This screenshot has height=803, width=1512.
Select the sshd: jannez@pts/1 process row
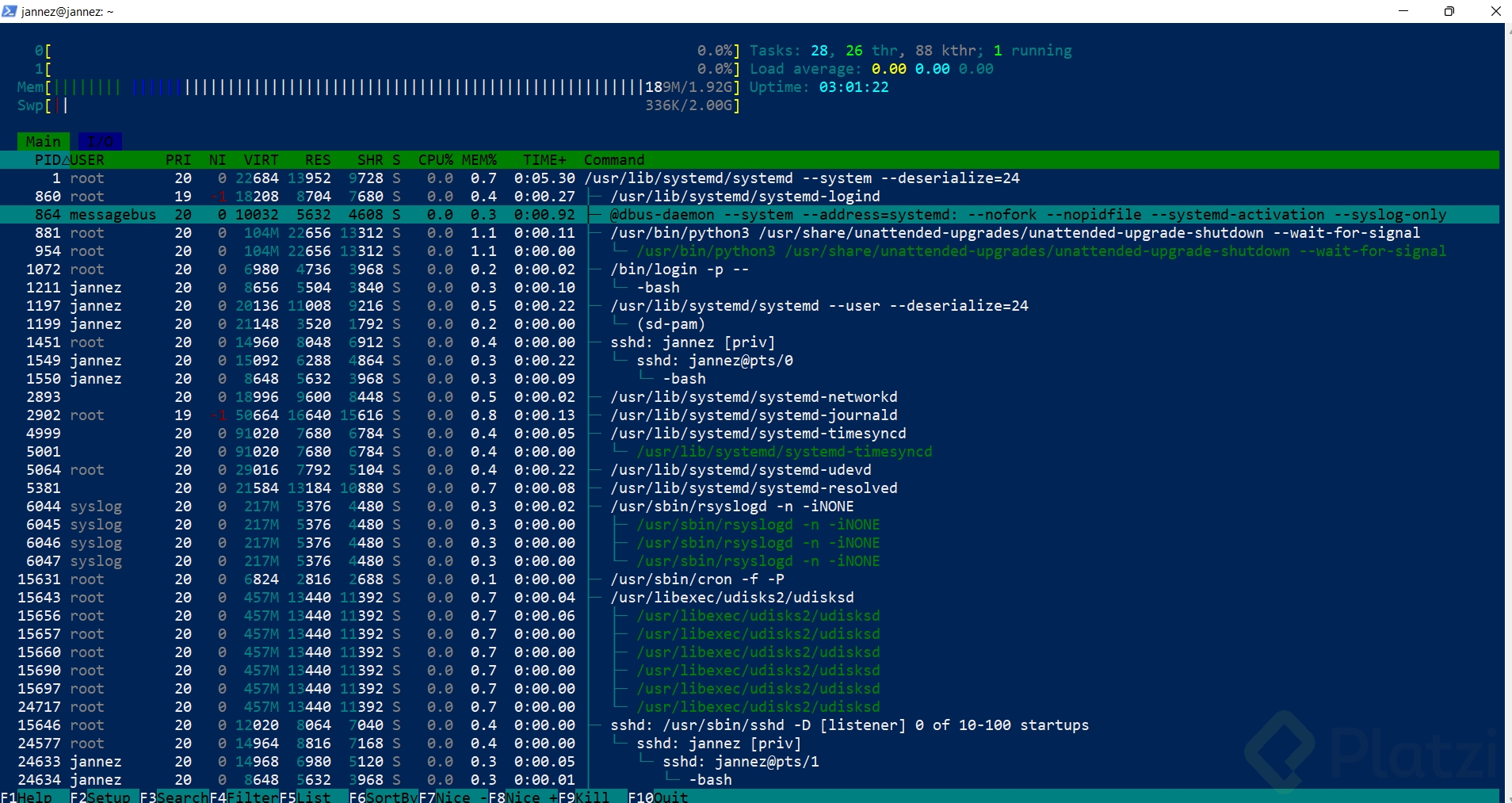click(750, 762)
